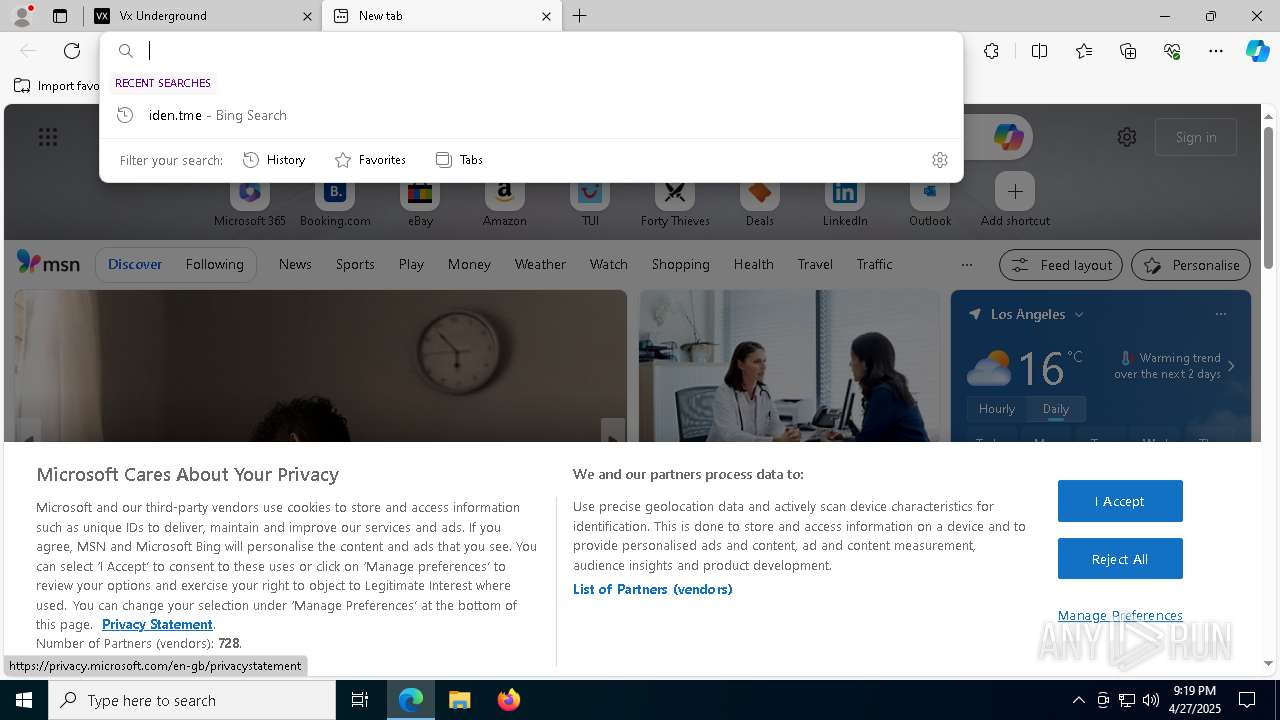Switch weather to Hourly view
This screenshot has width=1280, height=720.
coord(997,409)
